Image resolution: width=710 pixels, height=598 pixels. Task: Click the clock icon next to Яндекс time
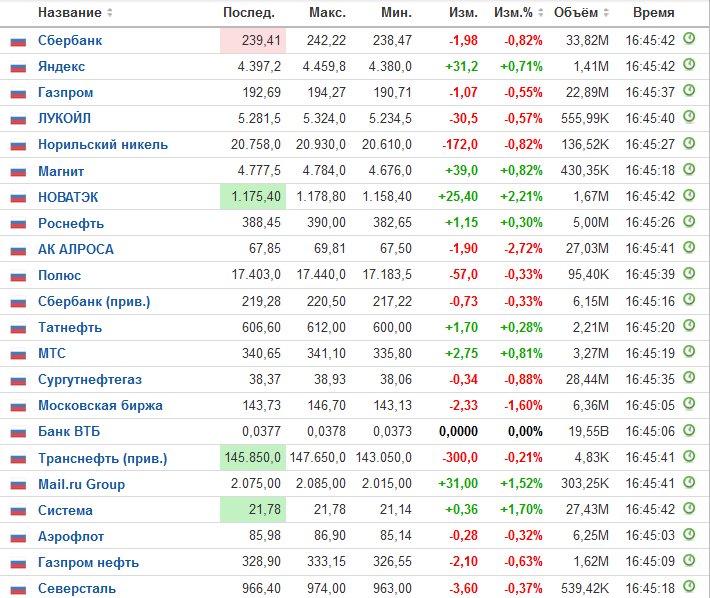(689, 65)
